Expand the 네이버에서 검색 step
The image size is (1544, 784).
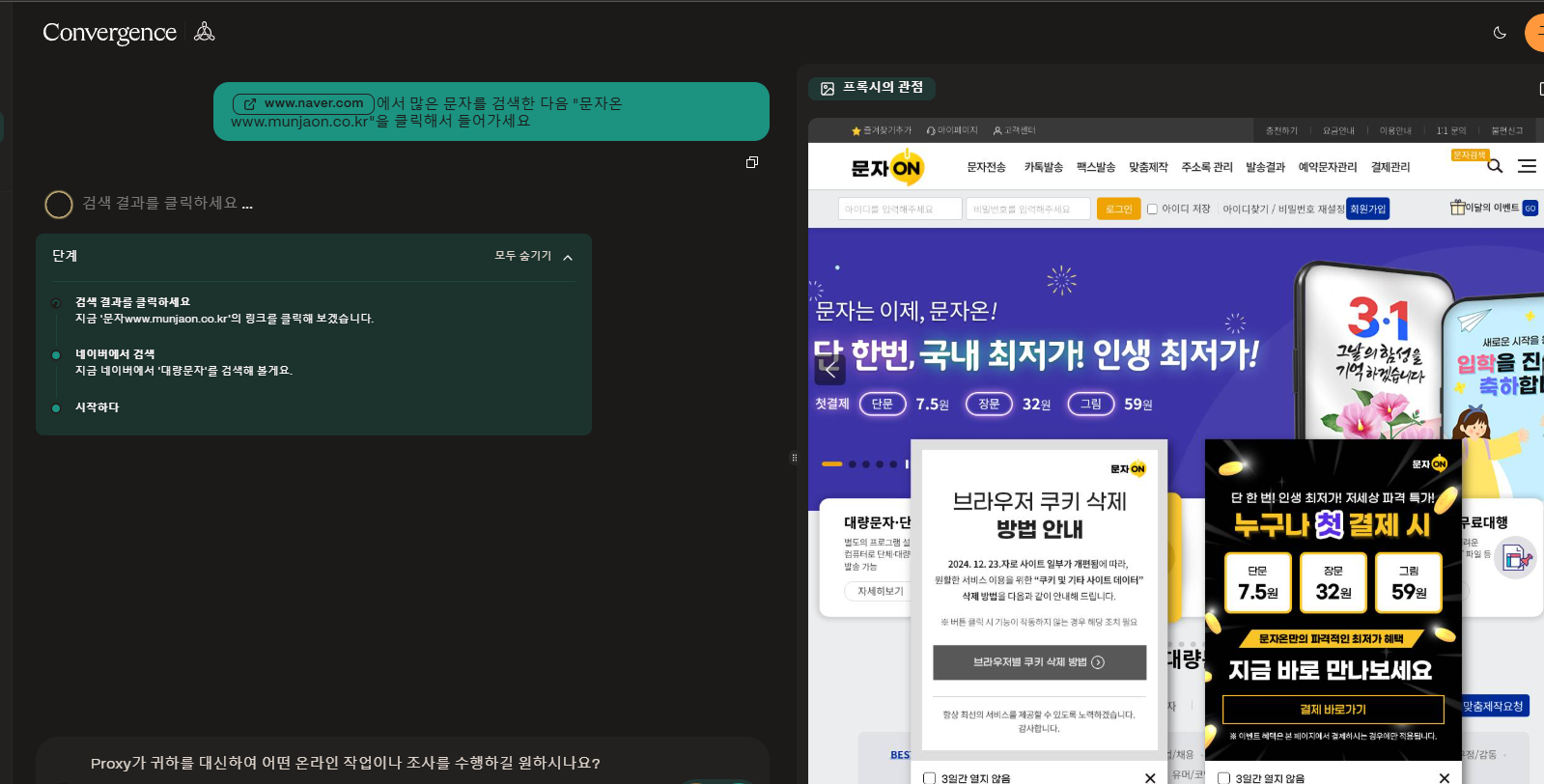[115, 354]
